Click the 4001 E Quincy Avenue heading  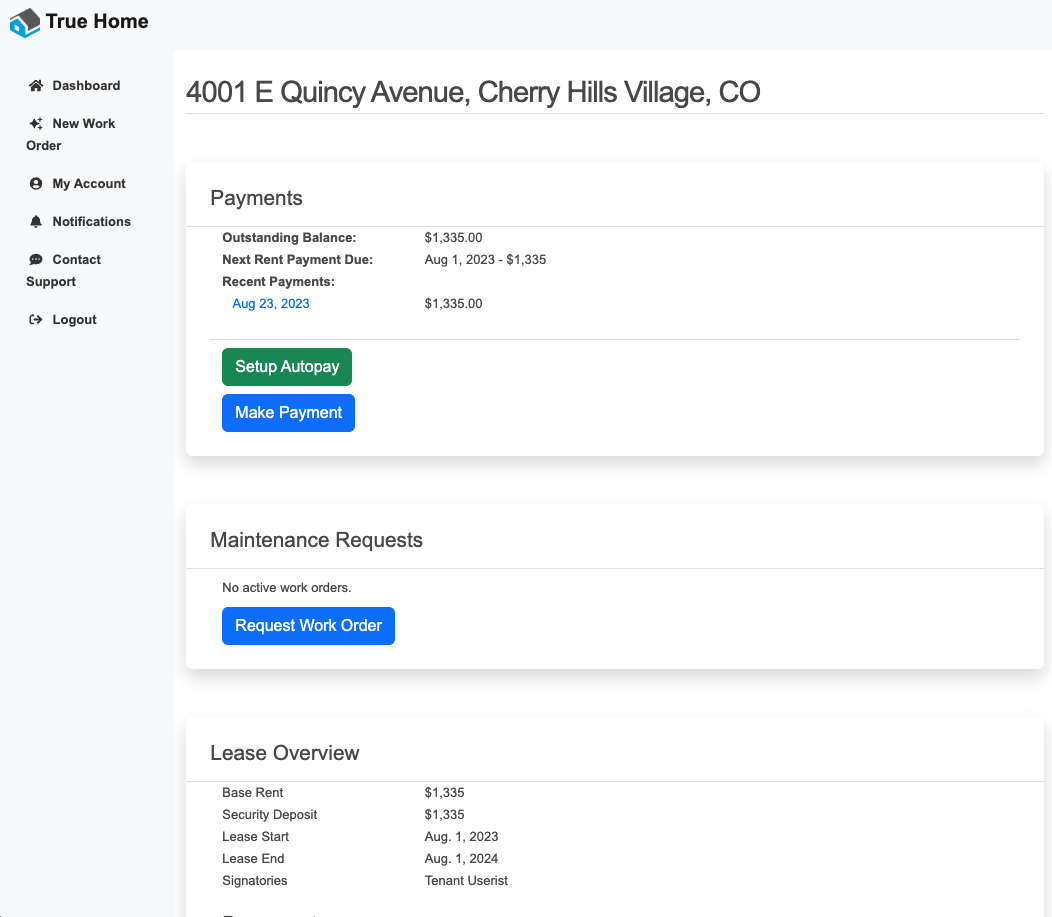(x=473, y=93)
